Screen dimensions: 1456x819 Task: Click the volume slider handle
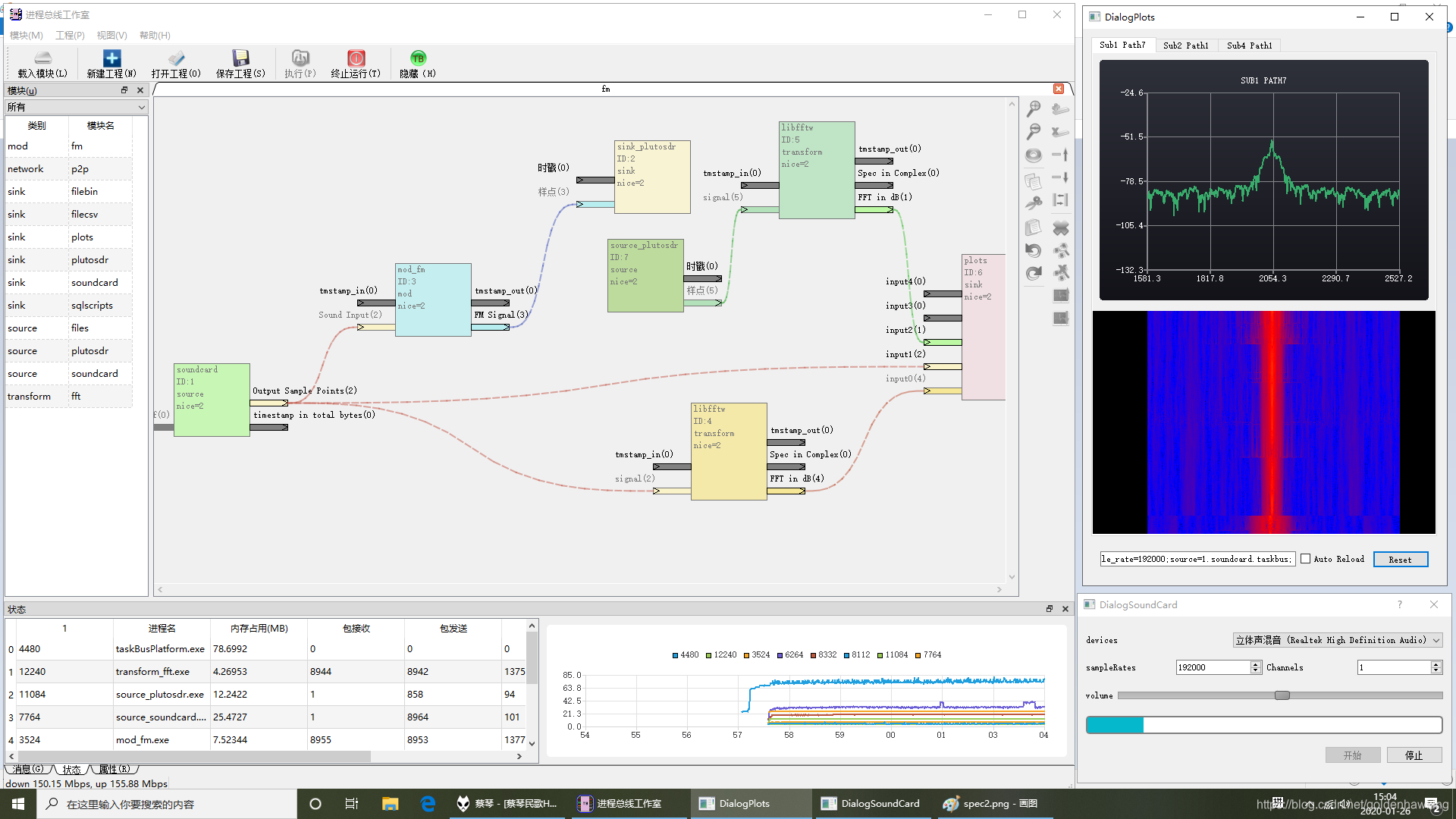click(1282, 695)
